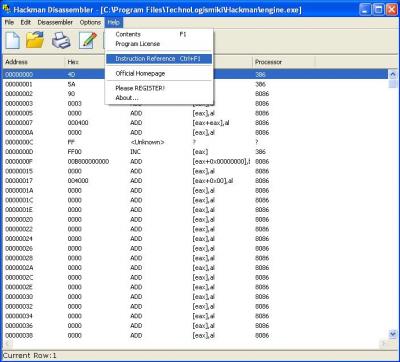Select Please REGISTER! menu entry
This screenshot has height=362, width=400.
pos(159,88)
